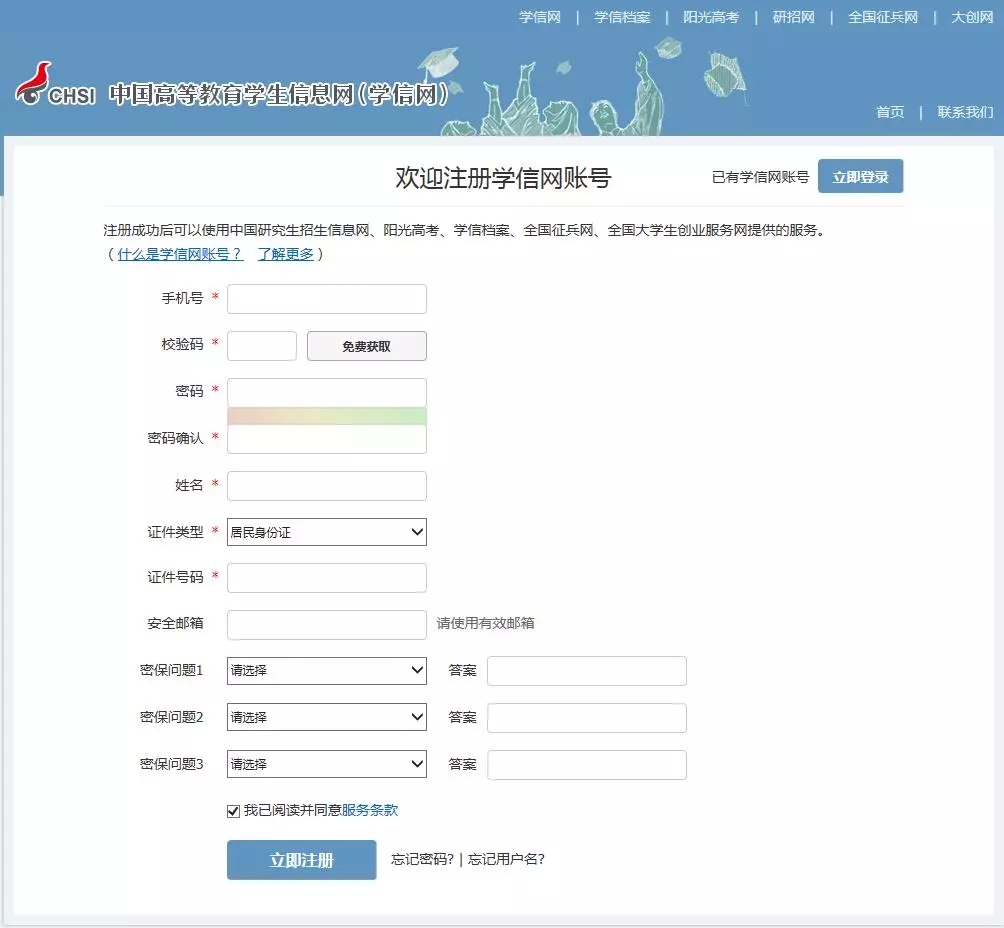Click the 中国高等教育学生信息网 site title
This screenshot has width=1004, height=928.
(x=278, y=95)
